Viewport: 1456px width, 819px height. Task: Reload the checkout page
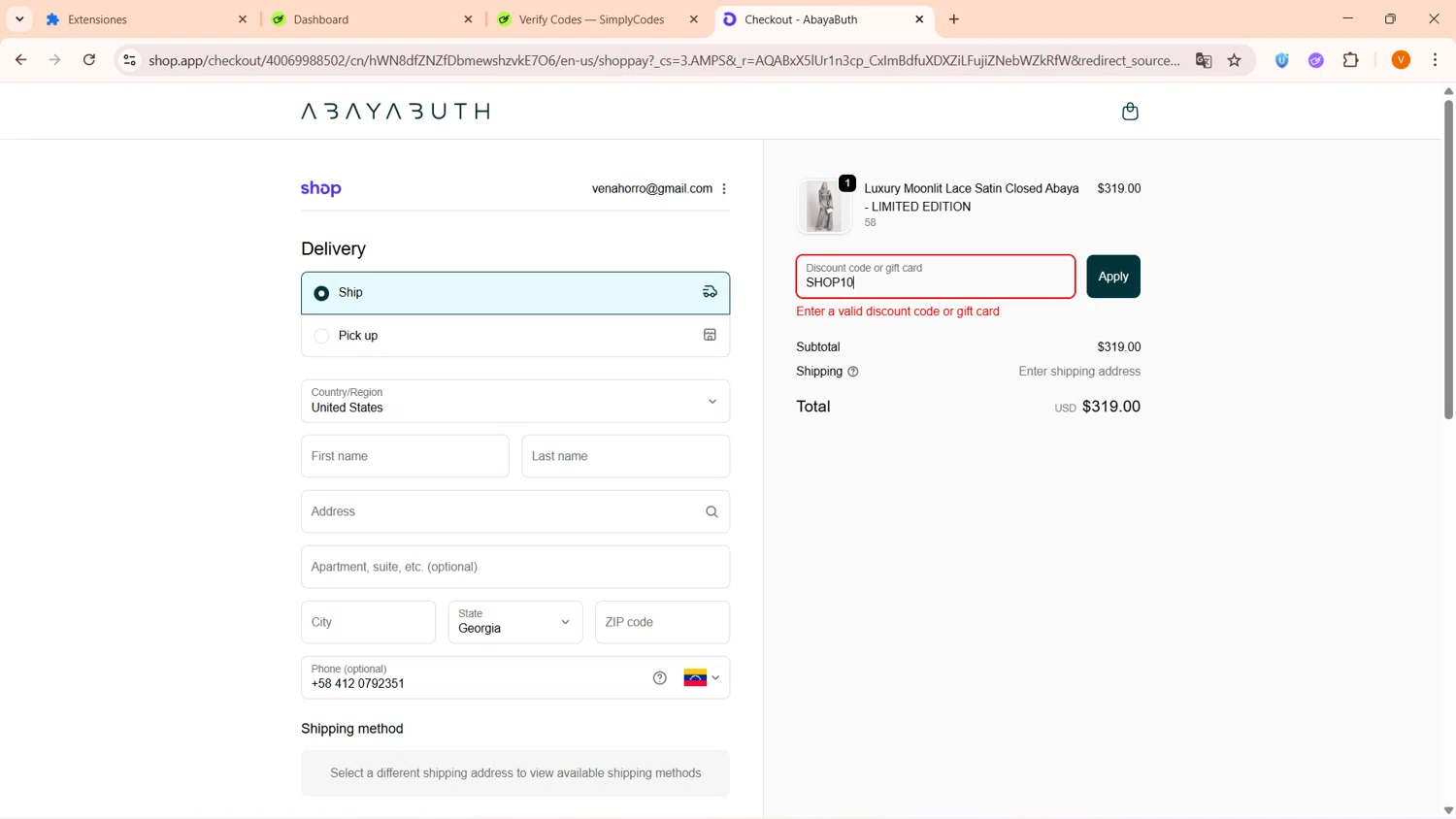point(89,60)
